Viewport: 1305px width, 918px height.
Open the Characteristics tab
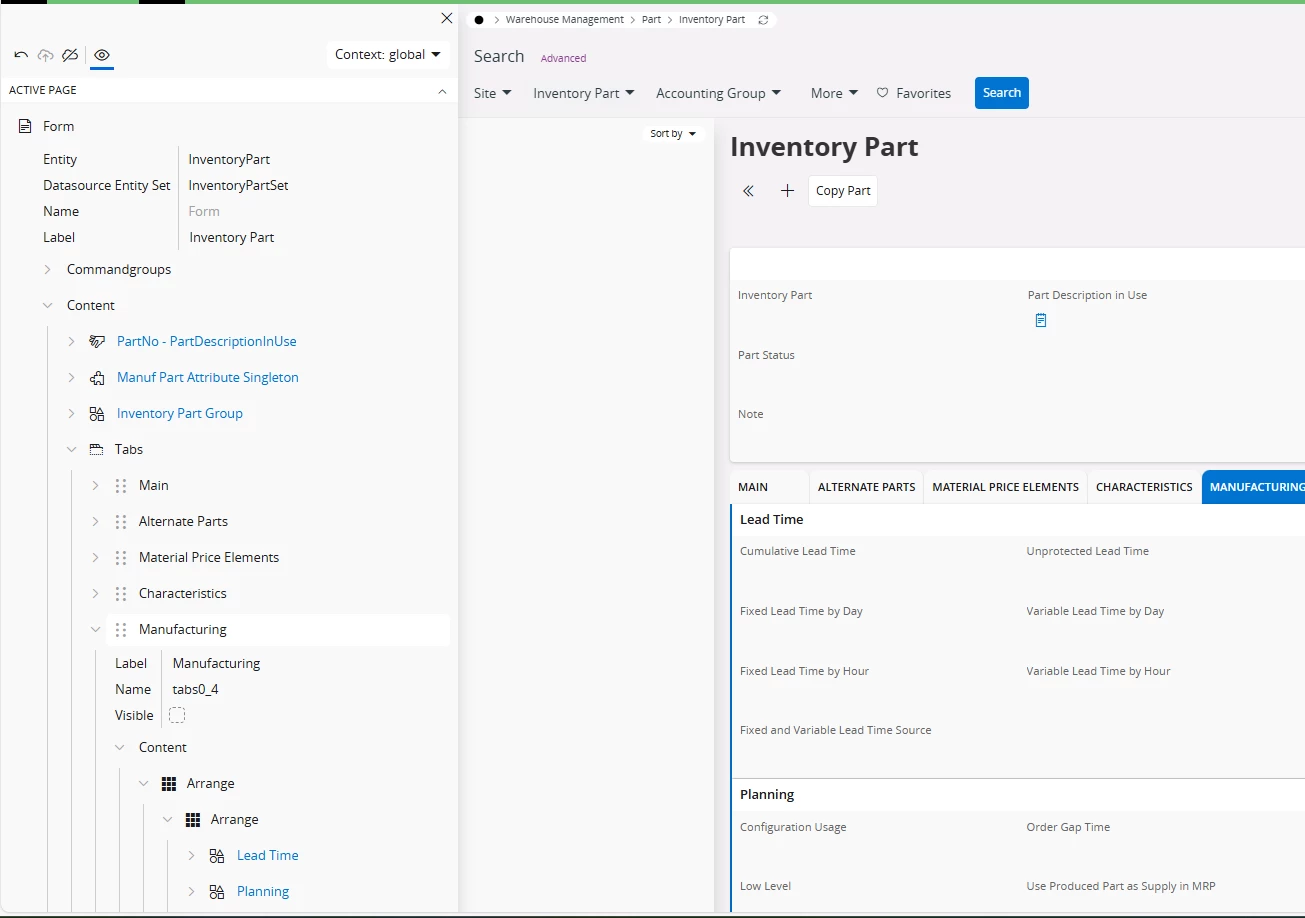pyautogui.click(x=1144, y=487)
